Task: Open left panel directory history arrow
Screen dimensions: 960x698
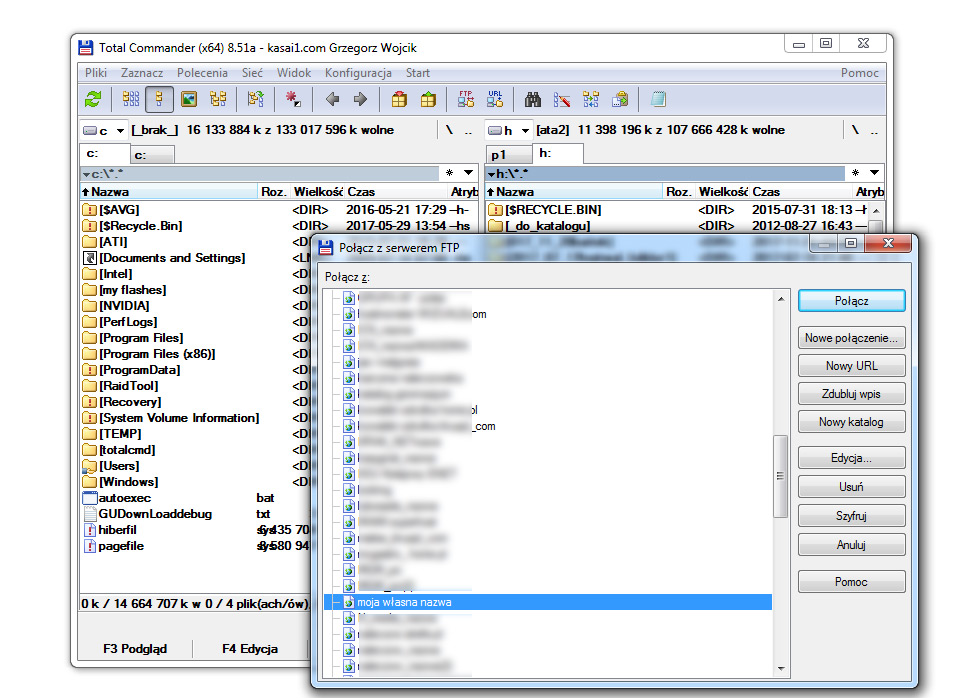Action: 468,173
